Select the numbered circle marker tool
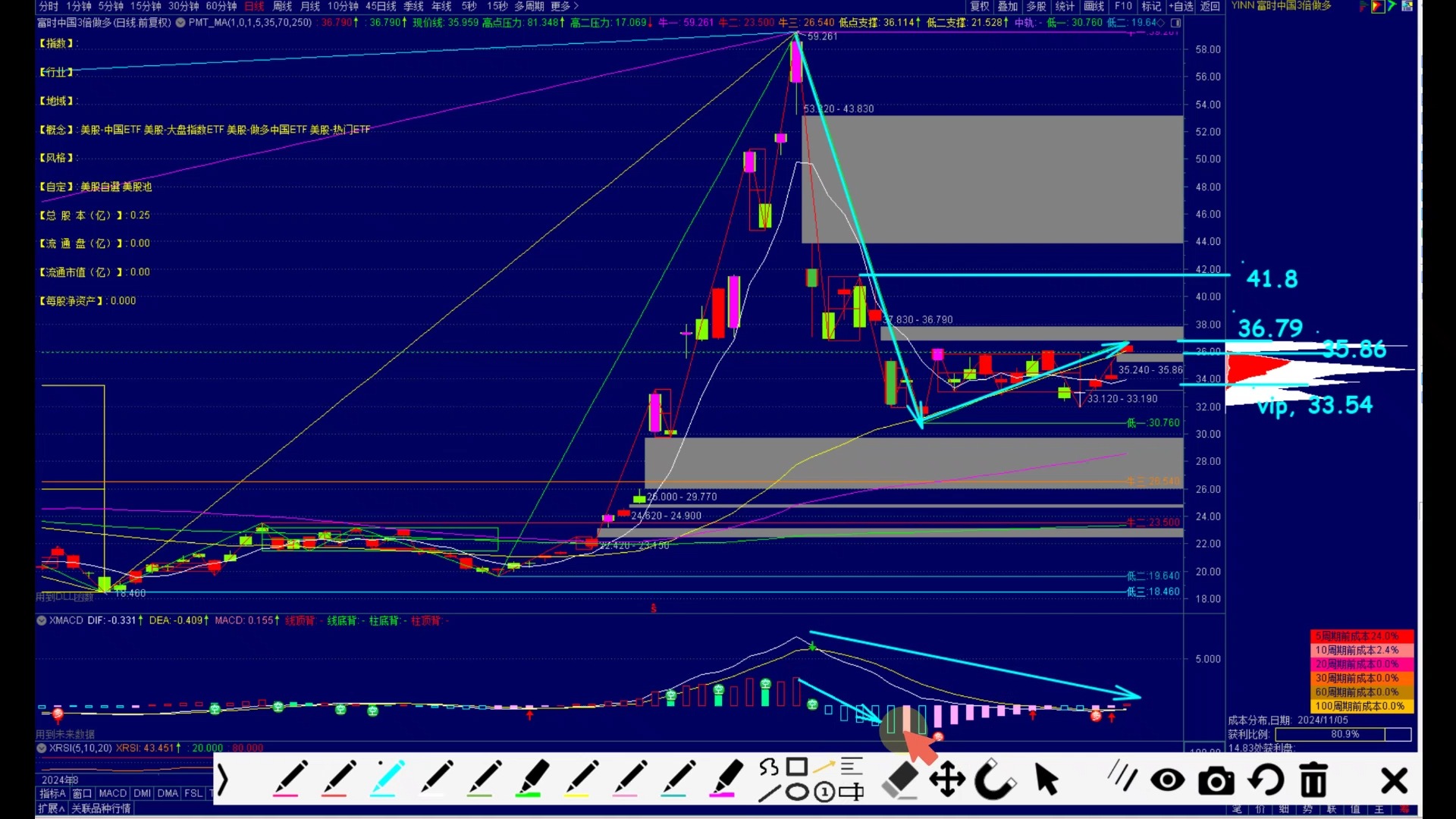The image size is (1456, 819). coord(824,793)
